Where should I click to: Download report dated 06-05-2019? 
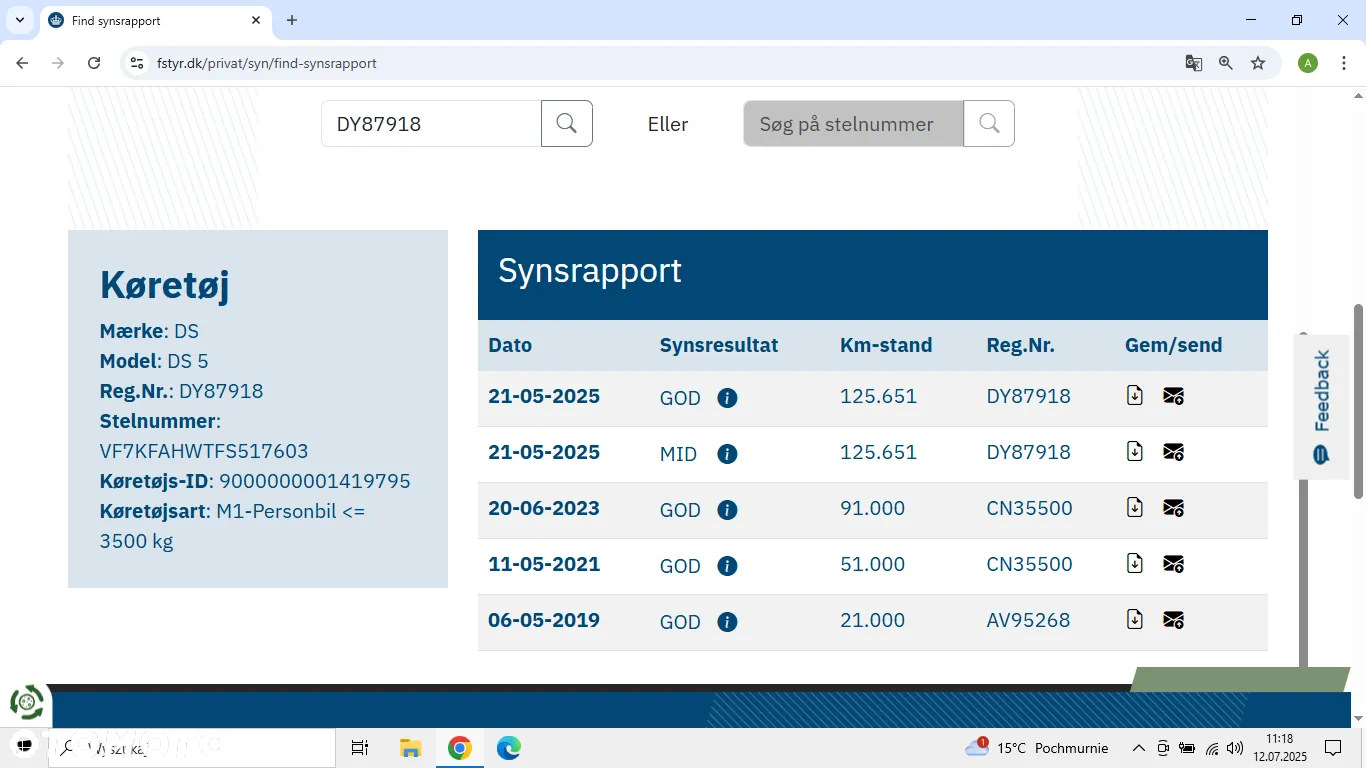pos(1135,620)
